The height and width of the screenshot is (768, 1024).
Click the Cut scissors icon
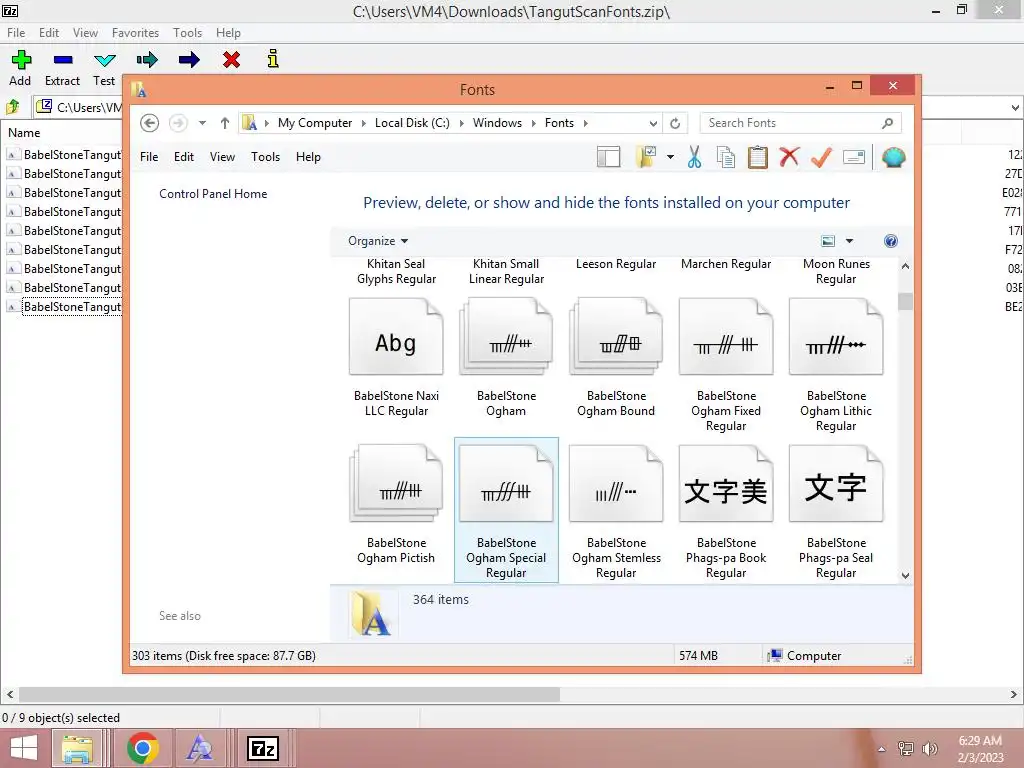tap(694, 157)
